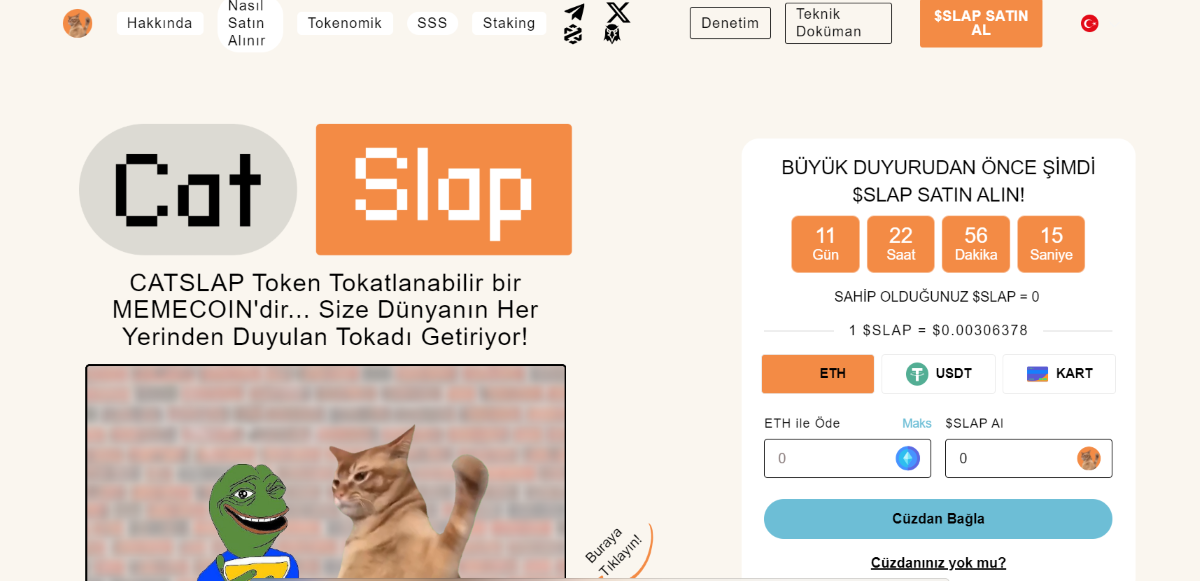
Task: Select the KART card payment option
Action: (1059, 374)
